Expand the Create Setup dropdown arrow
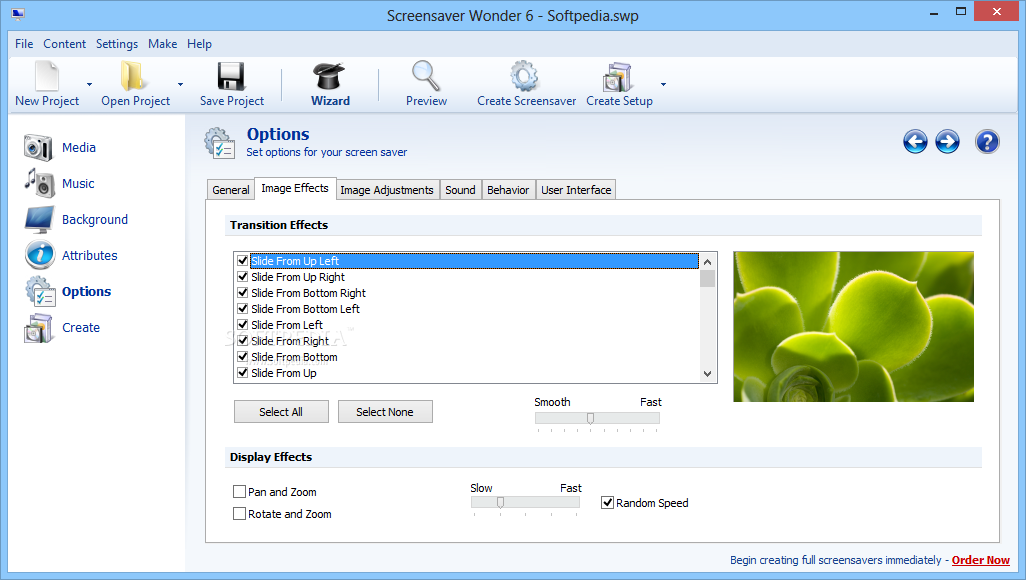This screenshot has height=580, width=1026. click(663, 84)
